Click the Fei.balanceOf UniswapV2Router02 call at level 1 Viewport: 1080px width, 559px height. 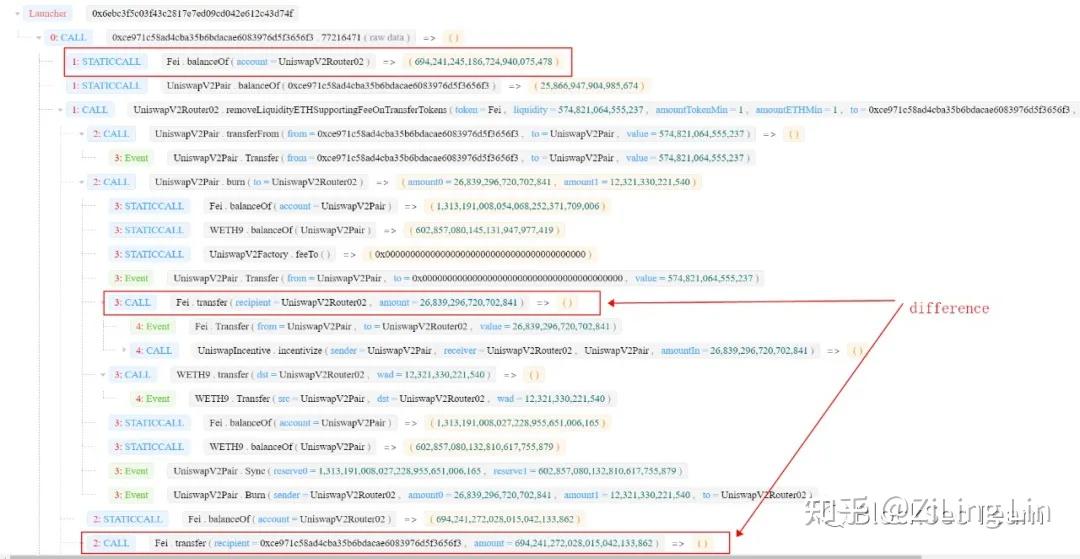pos(269,61)
